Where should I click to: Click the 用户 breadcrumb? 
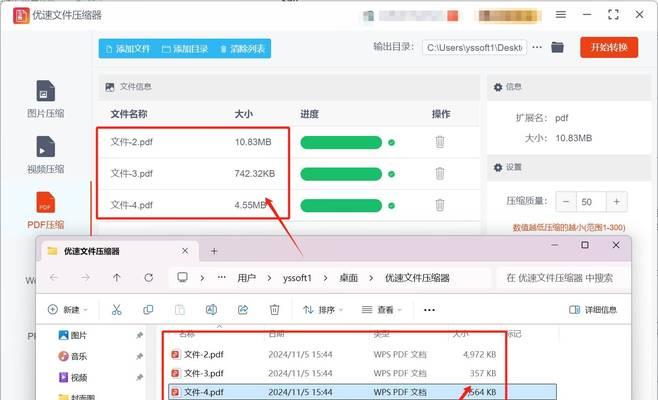(x=246, y=278)
